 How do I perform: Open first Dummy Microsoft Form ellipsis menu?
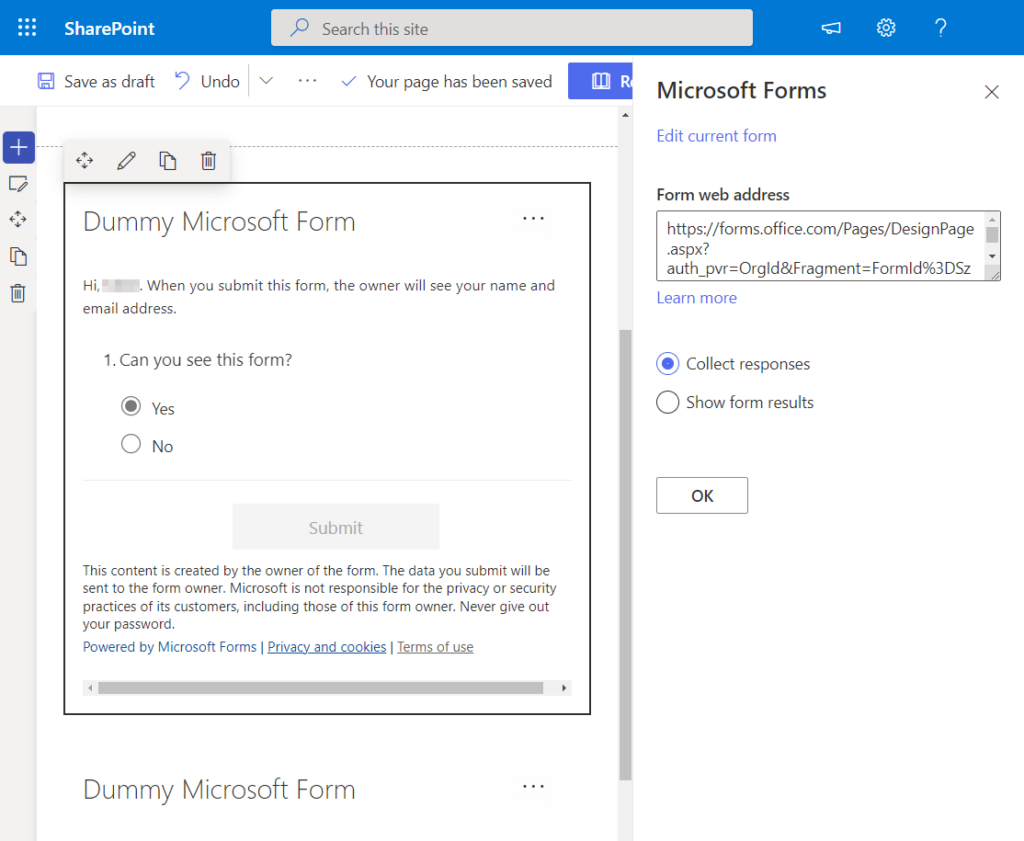pyautogui.click(x=534, y=219)
